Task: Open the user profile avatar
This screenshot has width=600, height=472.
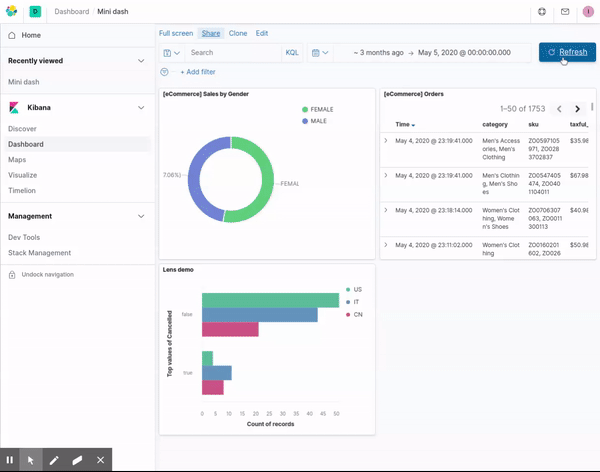Action: [588, 11]
